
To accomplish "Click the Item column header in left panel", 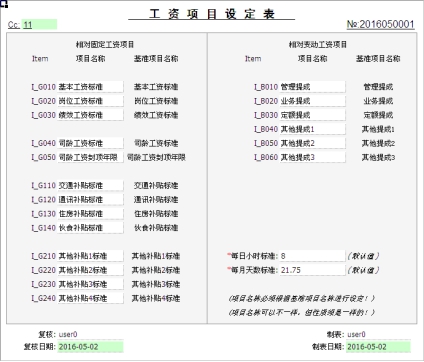I will pos(40,59).
